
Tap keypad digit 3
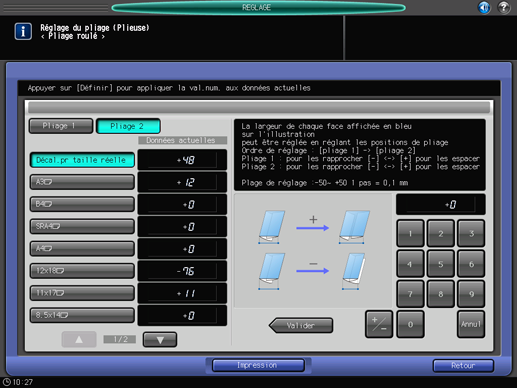(x=471, y=233)
